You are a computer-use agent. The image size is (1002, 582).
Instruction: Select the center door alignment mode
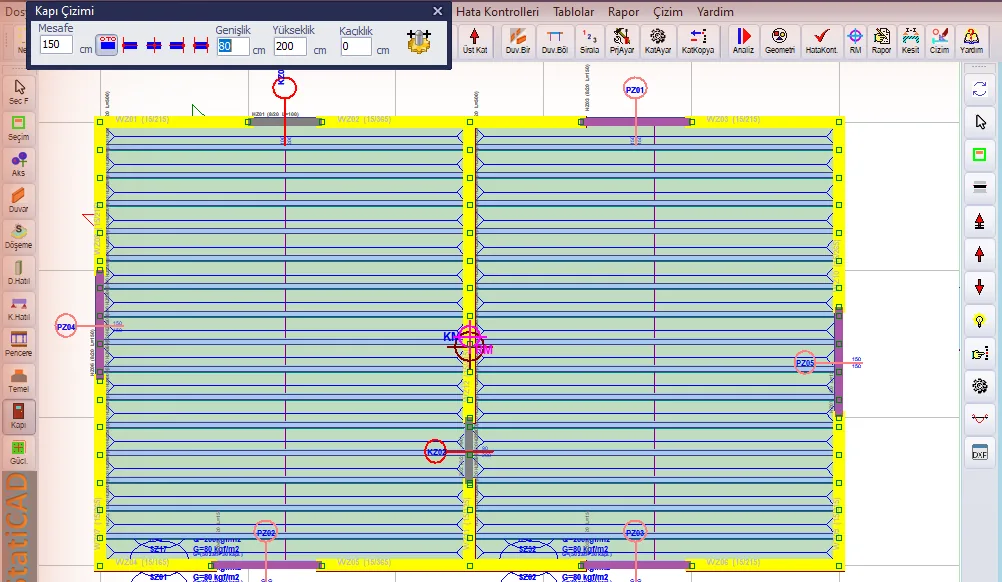tap(153, 45)
